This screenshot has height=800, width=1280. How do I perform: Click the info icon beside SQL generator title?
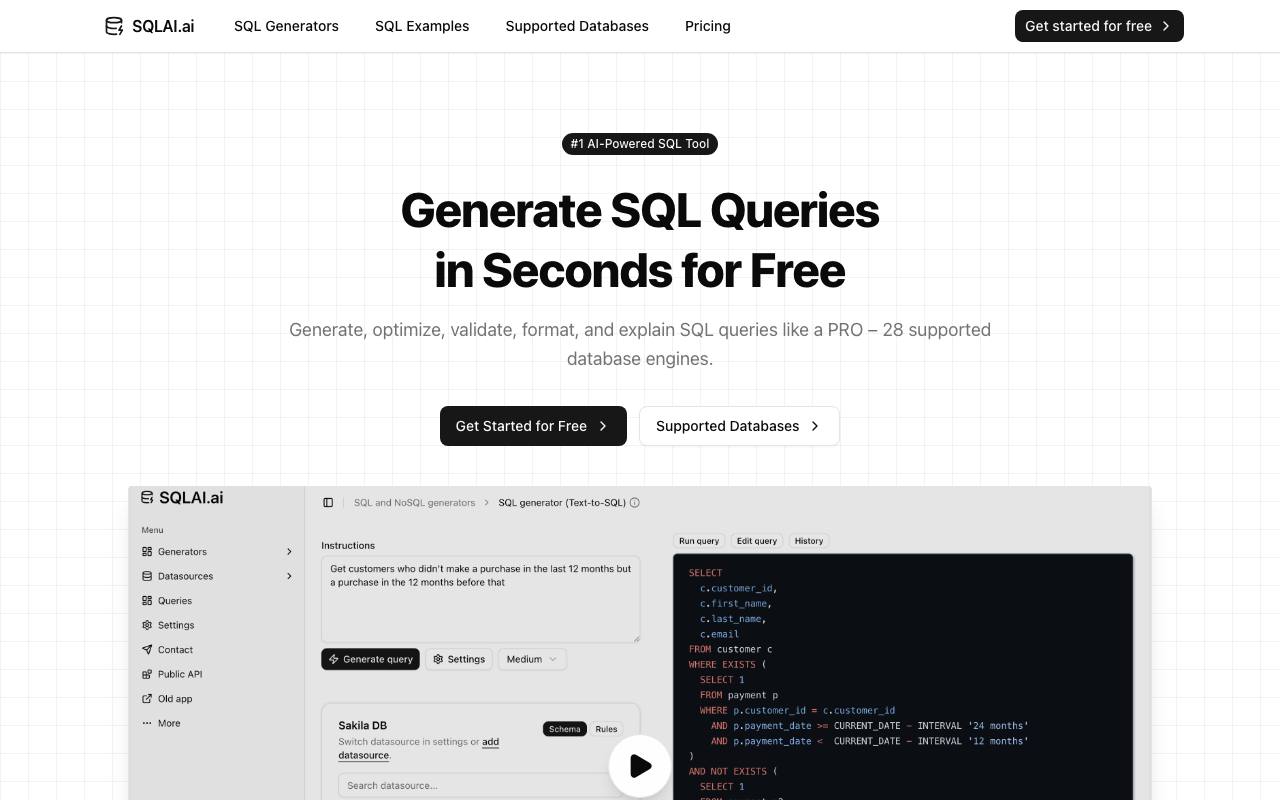click(x=635, y=503)
